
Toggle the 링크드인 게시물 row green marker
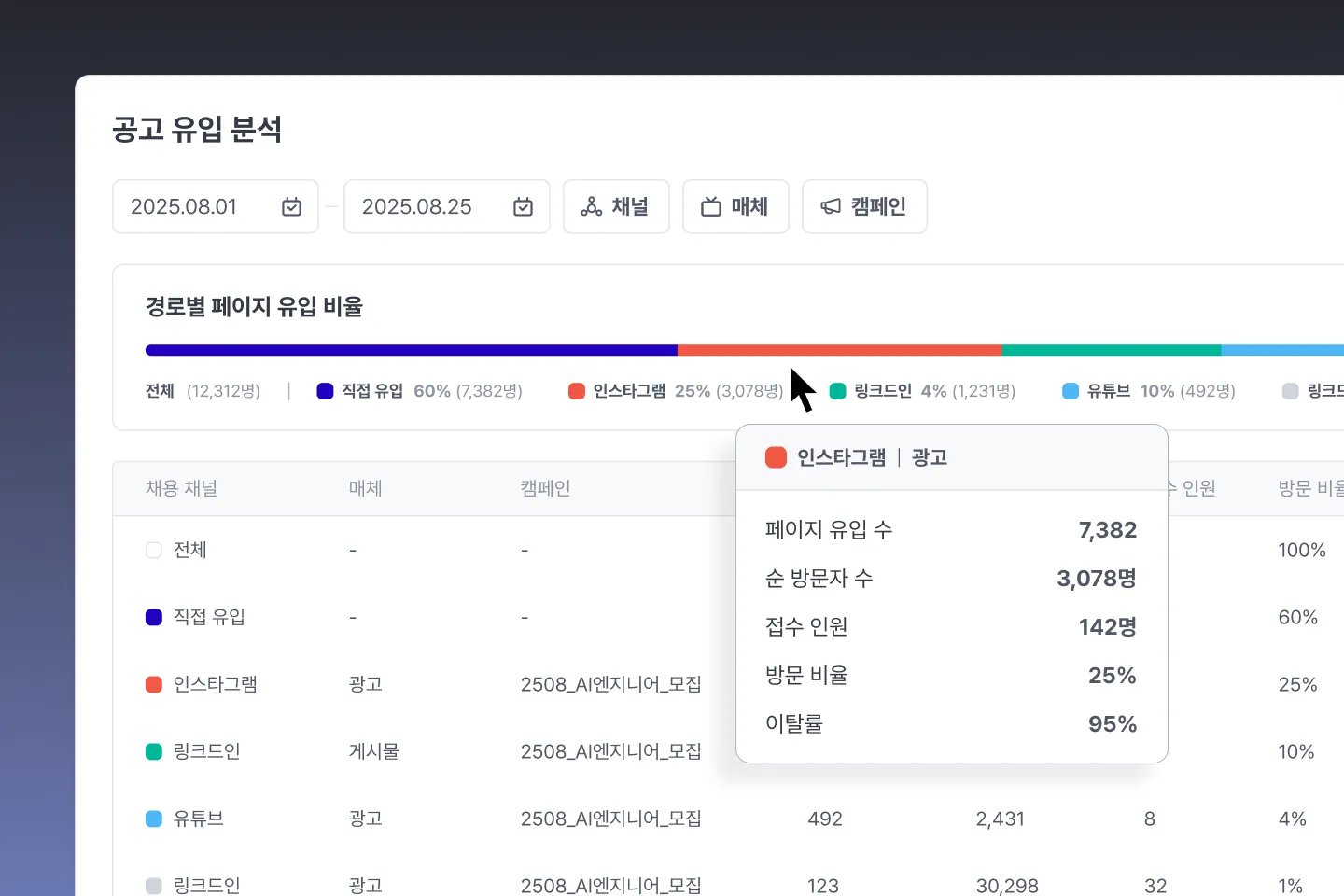tap(154, 751)
